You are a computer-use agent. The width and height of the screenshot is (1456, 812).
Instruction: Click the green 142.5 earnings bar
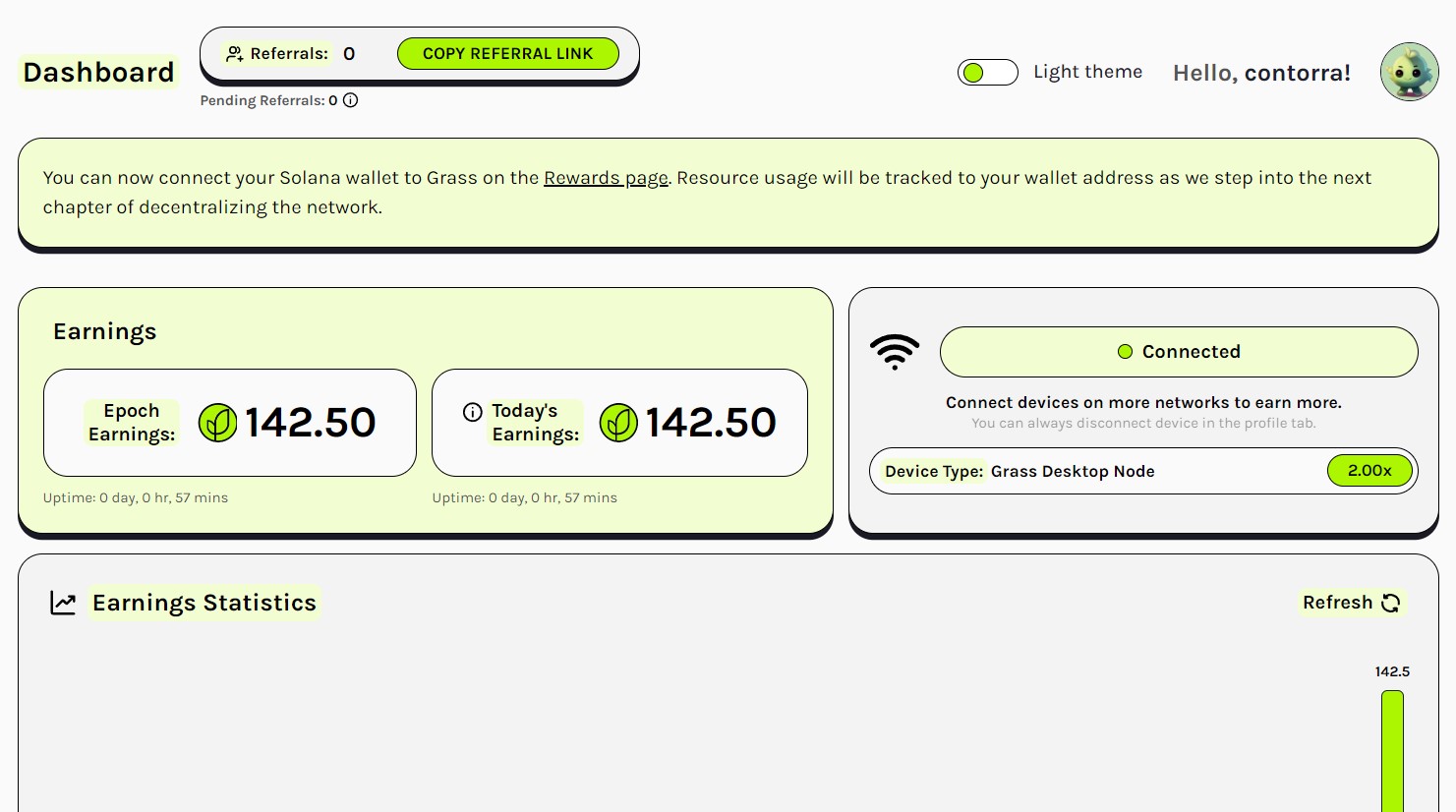tap(1392, 751)
